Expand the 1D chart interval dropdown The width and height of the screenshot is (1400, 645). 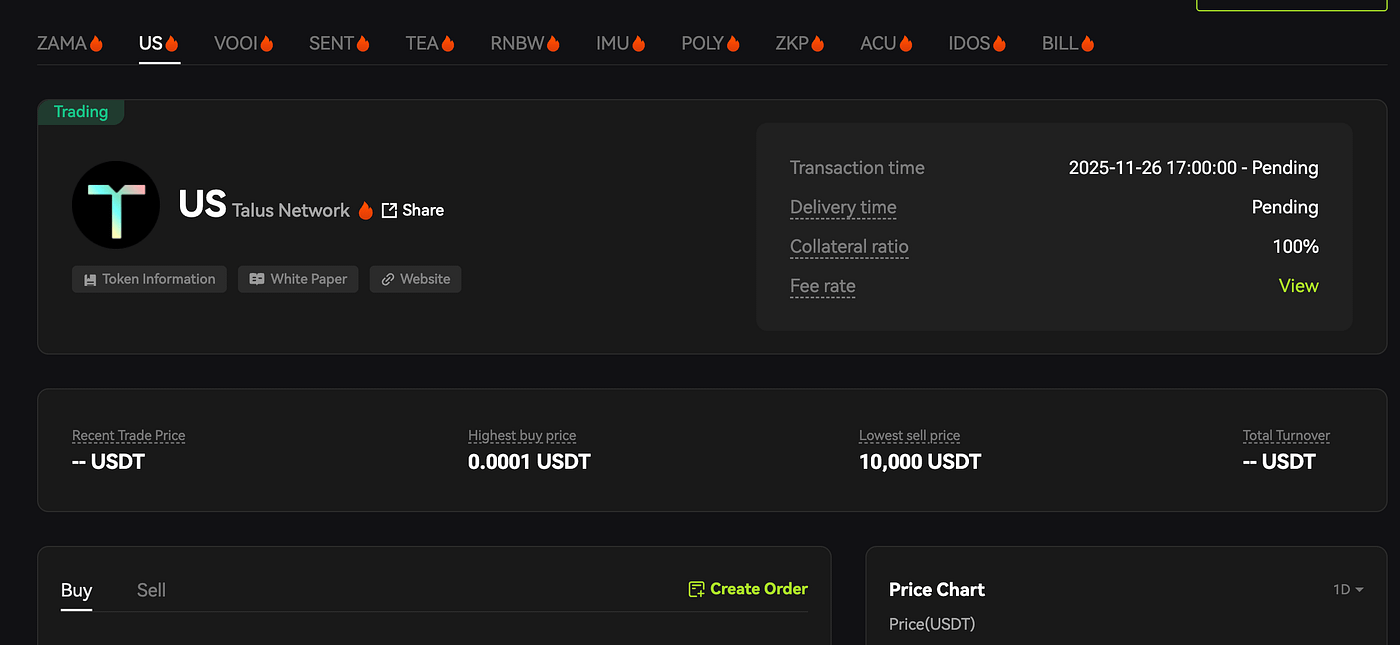pos(1347,589)
